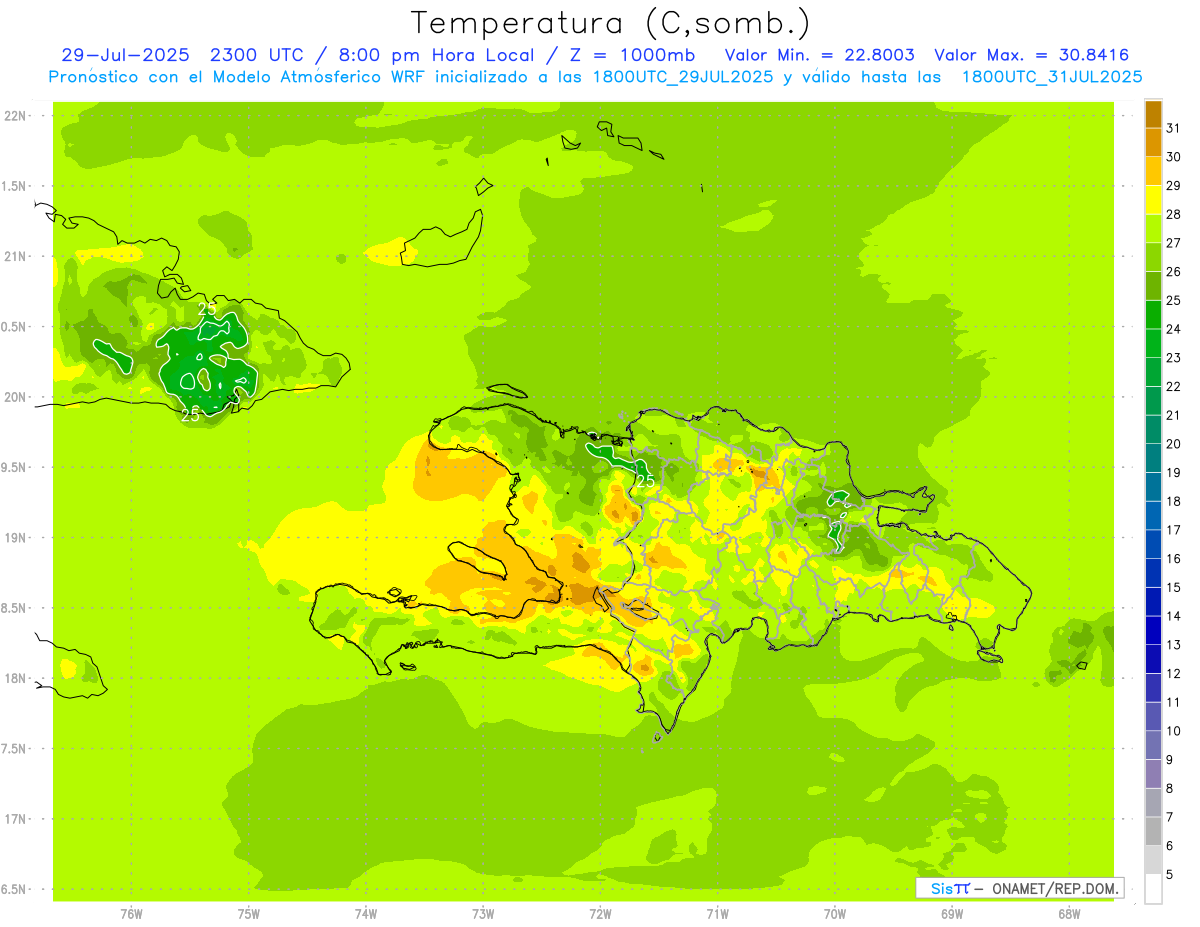The width and height of the screenshot is (1200, 927).
Task: Click legend value 26
Action: point(1174,272)
